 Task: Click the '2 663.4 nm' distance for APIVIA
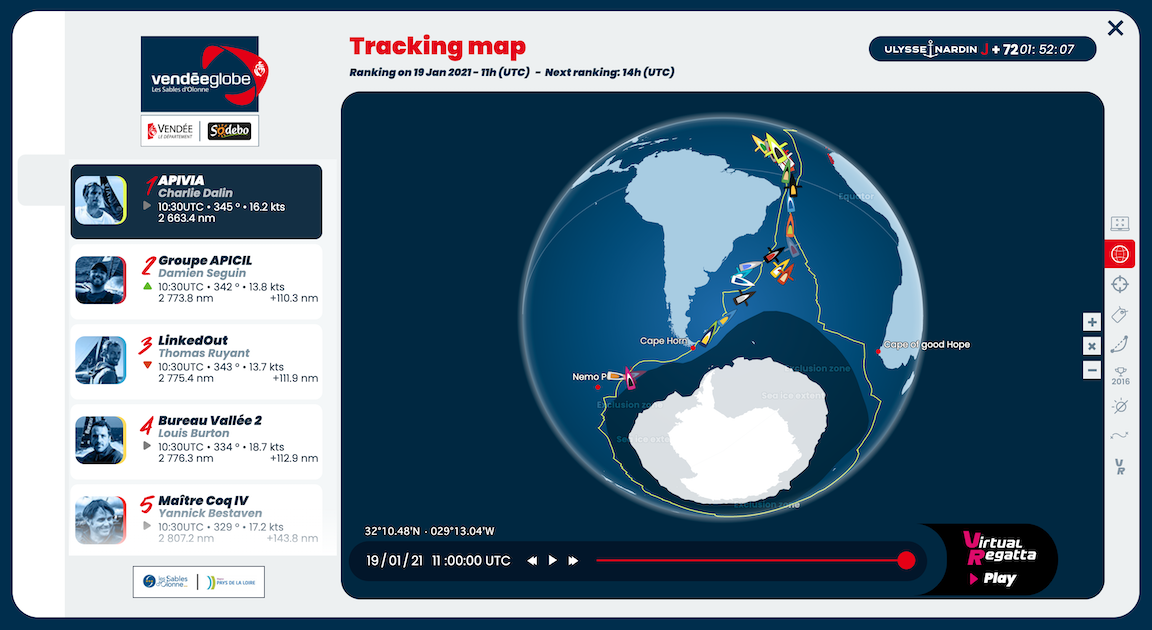click(187, 218)
